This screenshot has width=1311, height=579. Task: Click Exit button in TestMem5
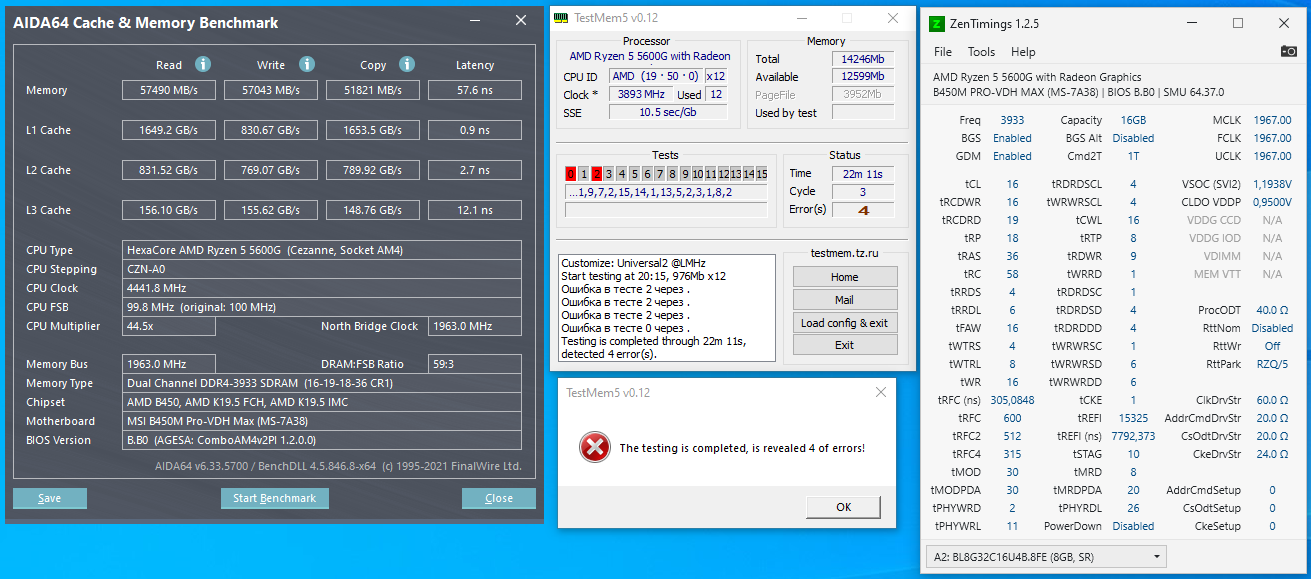click(845, 345)
